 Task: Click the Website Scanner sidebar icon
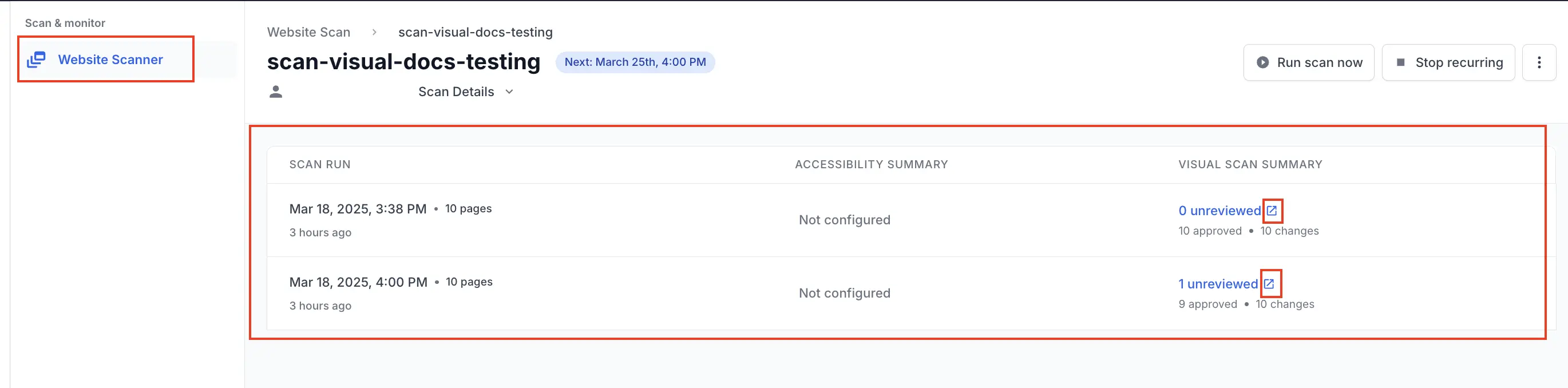click(37, 60)
